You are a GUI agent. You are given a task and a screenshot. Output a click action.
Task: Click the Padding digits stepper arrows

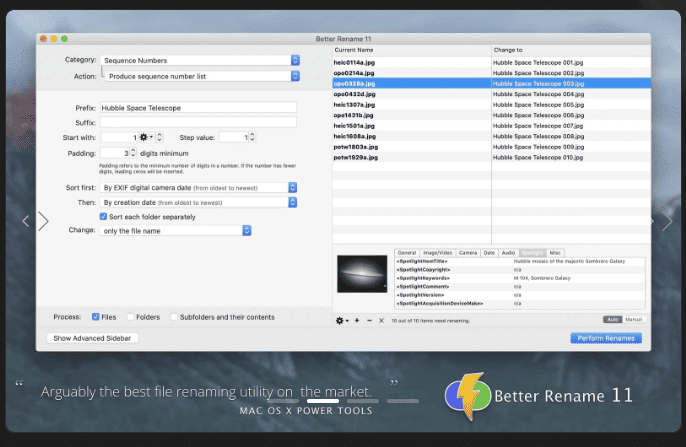pyautogui.click(x=133, y=153)
